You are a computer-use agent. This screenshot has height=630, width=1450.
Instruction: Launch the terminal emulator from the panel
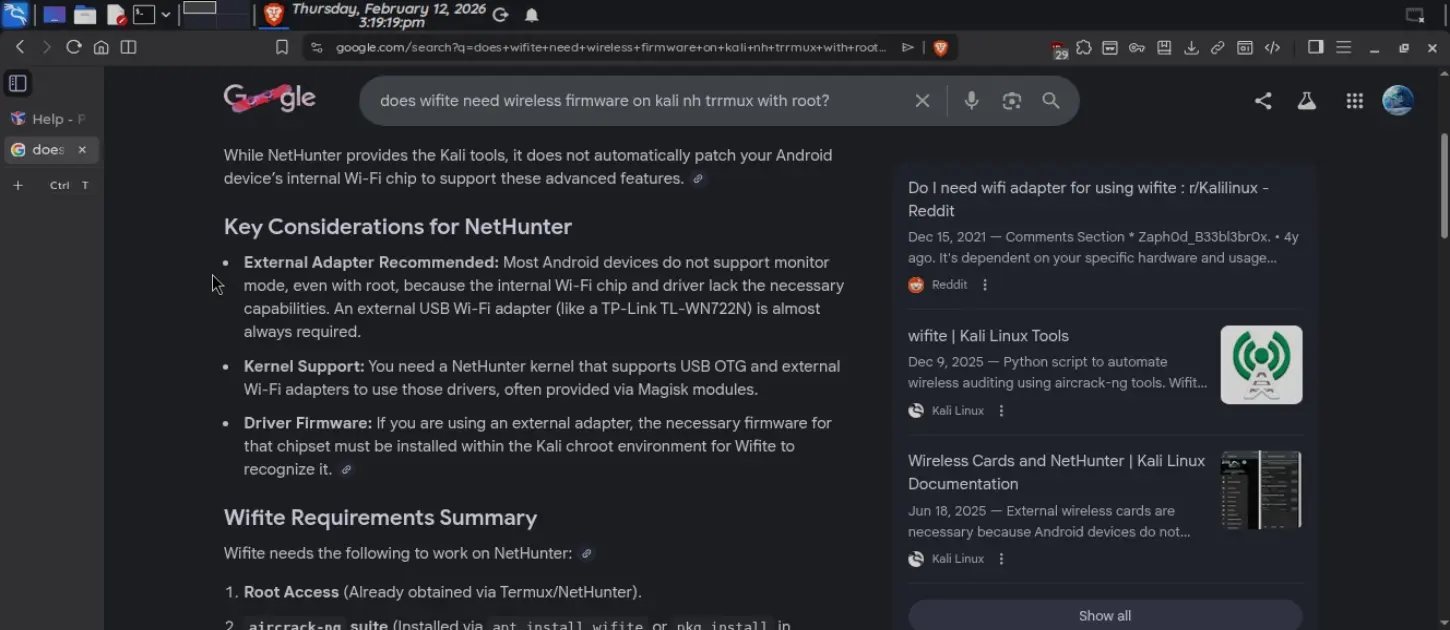[145, 15]
